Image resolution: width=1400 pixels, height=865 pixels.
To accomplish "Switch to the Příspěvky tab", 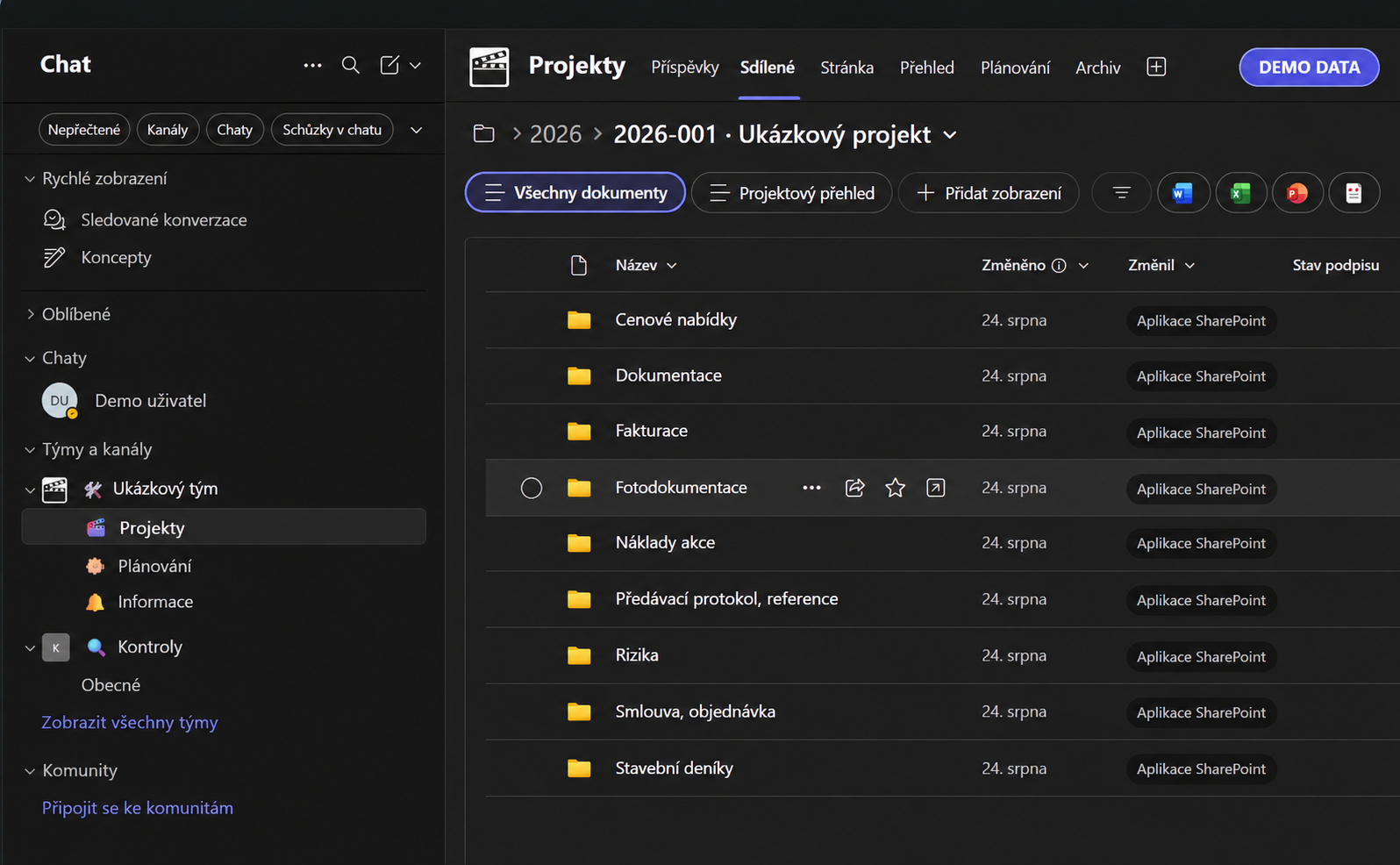I will pyautogui.click(x=685, y=68).
